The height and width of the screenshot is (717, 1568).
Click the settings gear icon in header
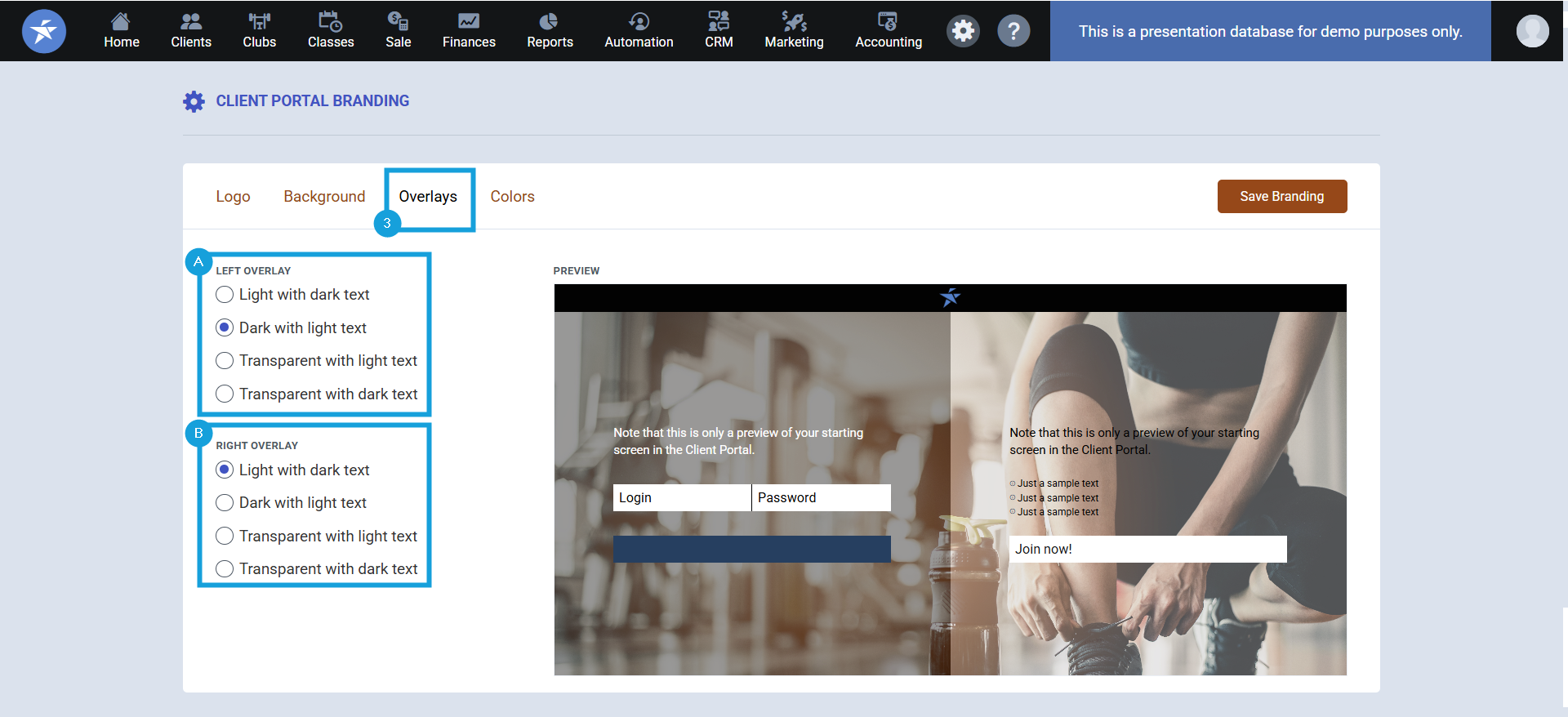tap(963, 31)
